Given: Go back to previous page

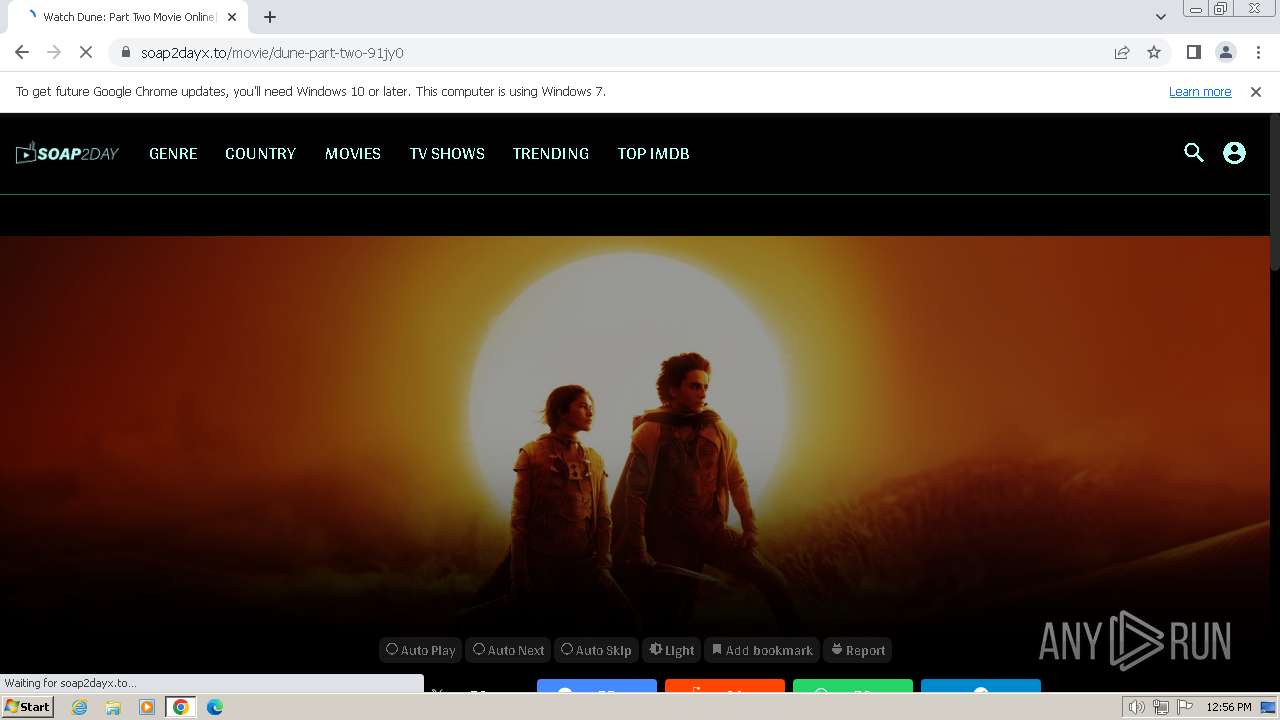Looking at the screenshot, I should 22,52.
